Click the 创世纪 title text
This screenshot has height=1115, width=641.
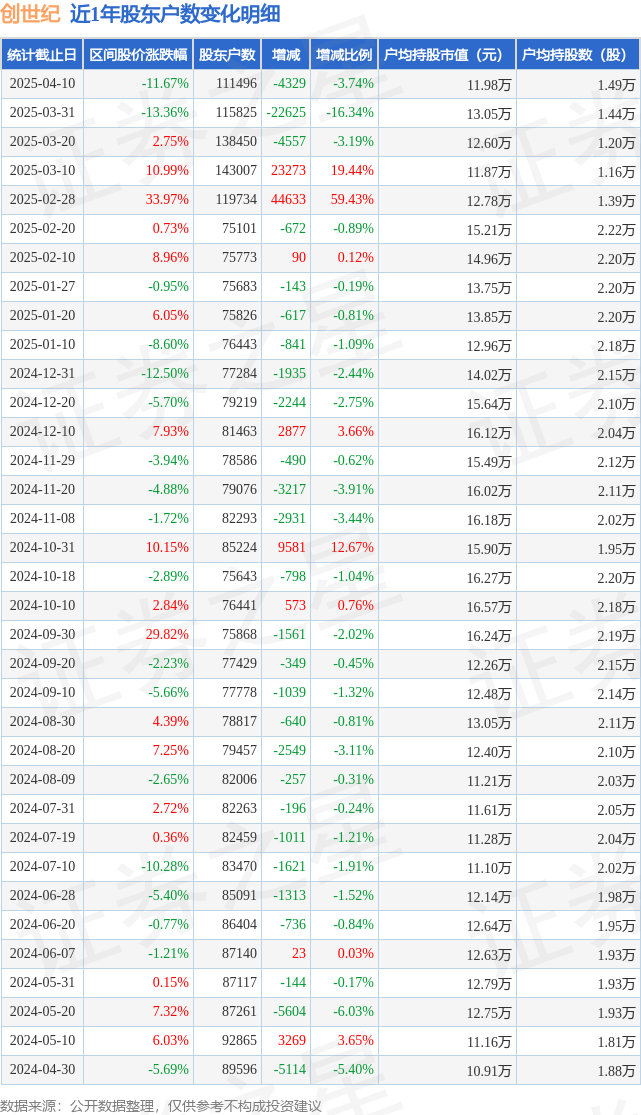click(31, 14)
